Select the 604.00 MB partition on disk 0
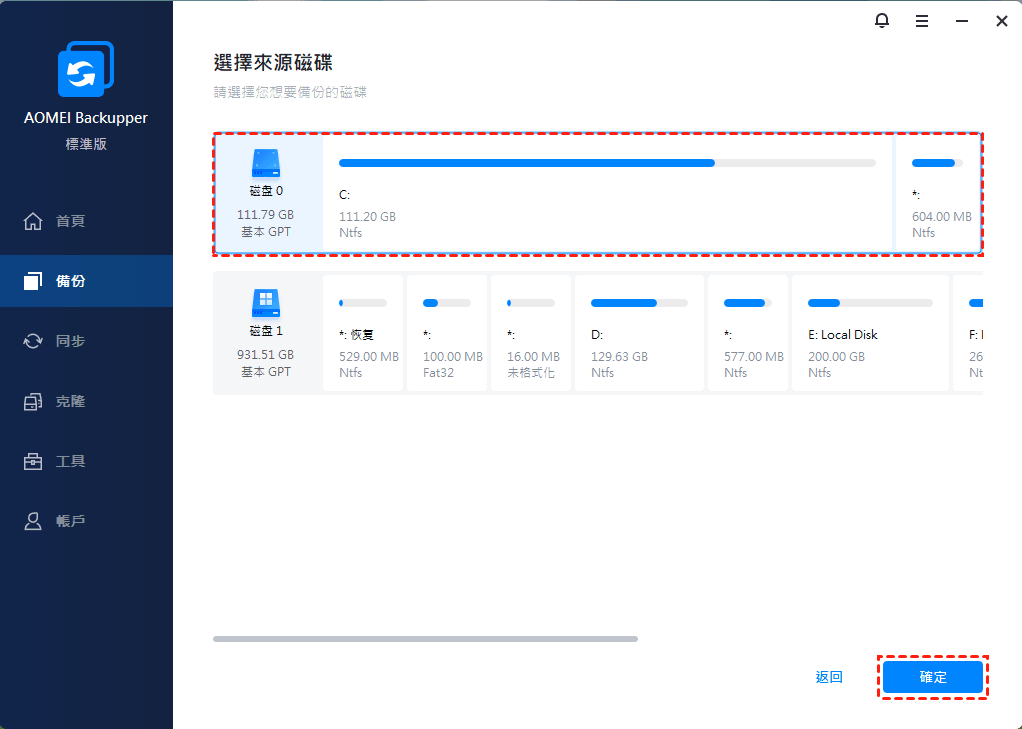The width and height of the screenshot is (1022, 729). (x=937, y=194)
